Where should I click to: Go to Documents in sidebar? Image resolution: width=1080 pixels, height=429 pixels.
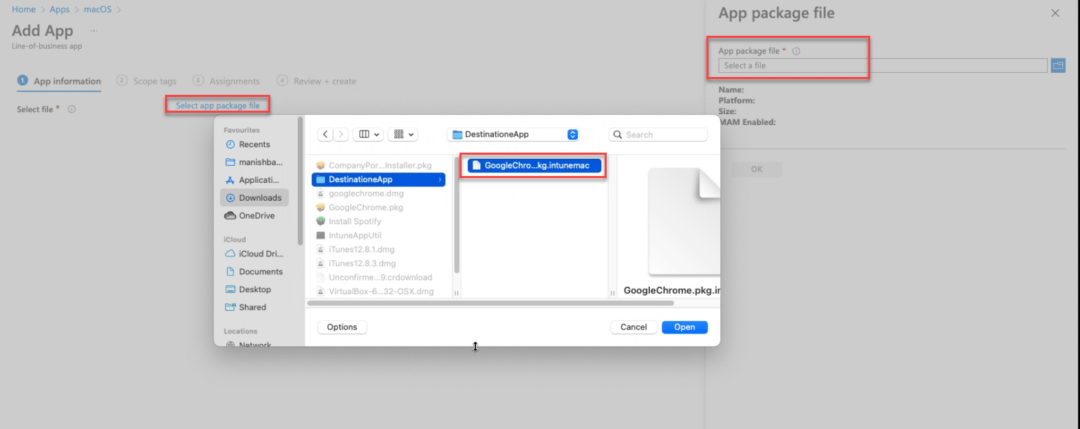click(x=254, y=271)
